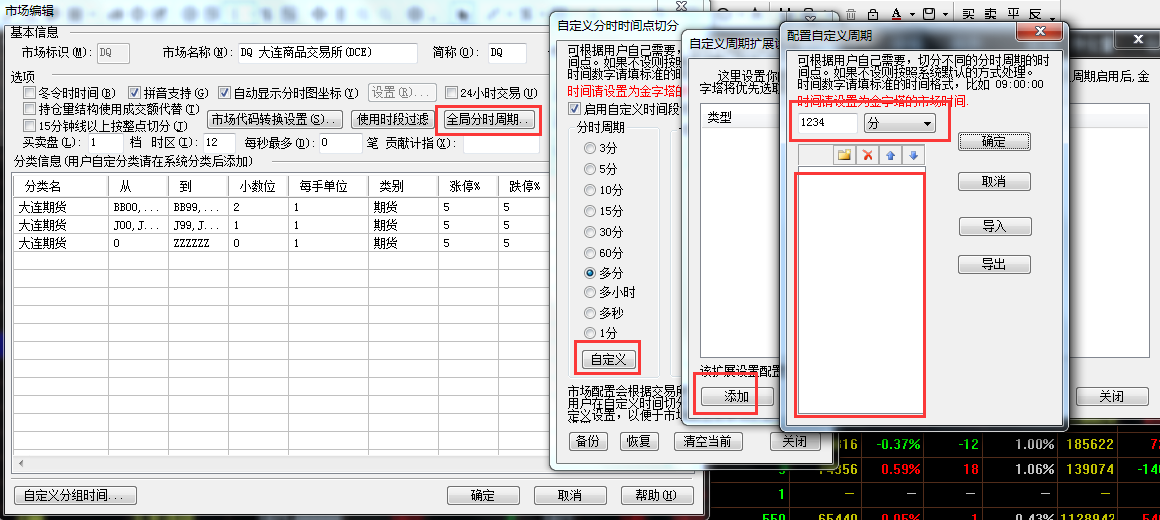The width and height of the screenshot is (1160, 520).
Task: Click the 使用时段过滤 button
Action: [393, 120]
